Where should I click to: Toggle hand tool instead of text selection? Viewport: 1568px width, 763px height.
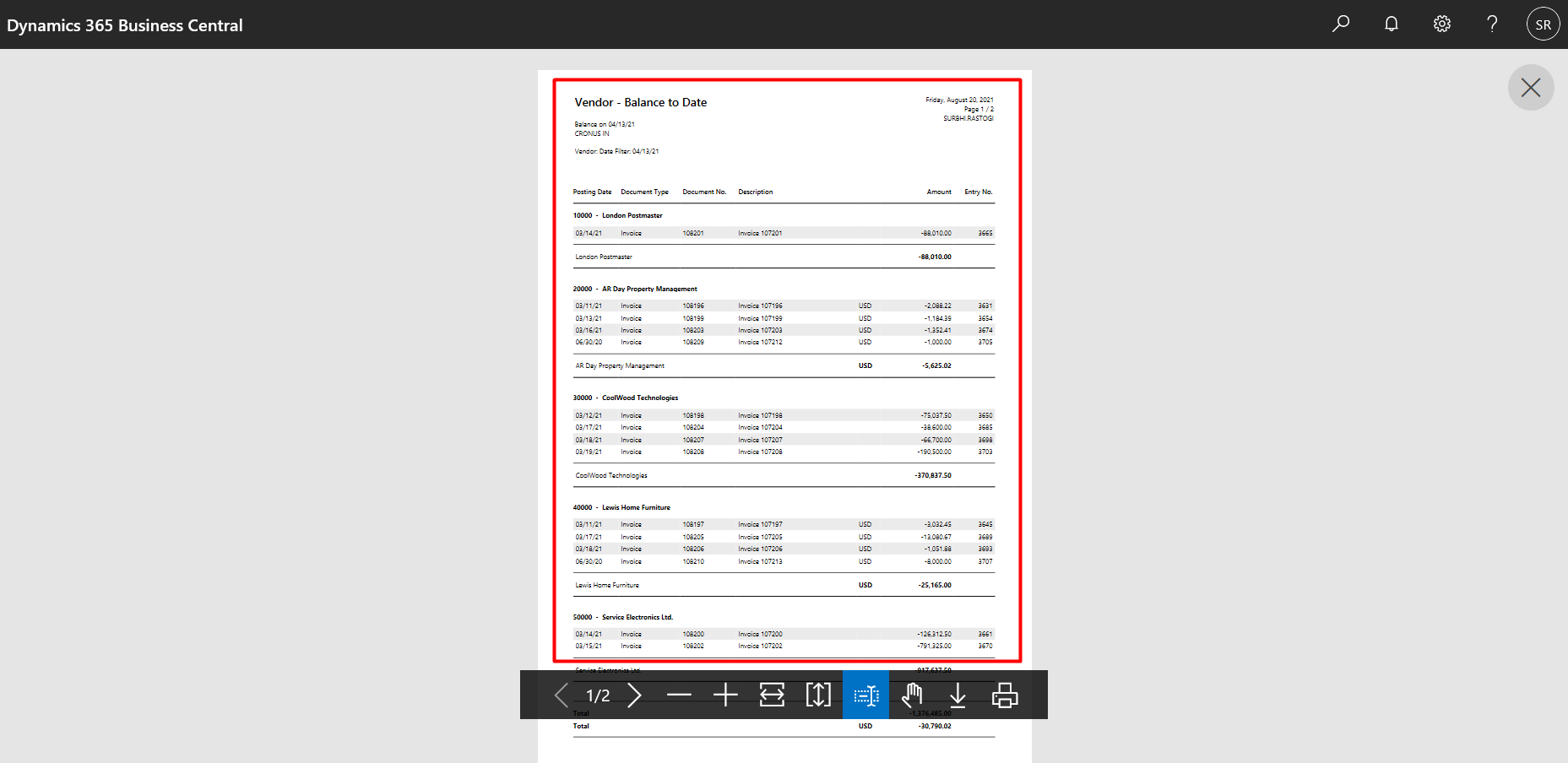(913, 695)
